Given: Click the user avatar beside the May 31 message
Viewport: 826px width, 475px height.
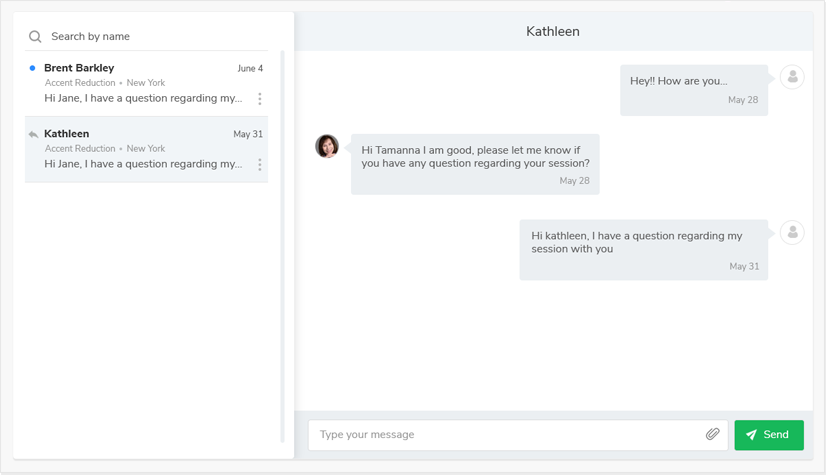Looking at the screenshot, I should pos(792,232).
